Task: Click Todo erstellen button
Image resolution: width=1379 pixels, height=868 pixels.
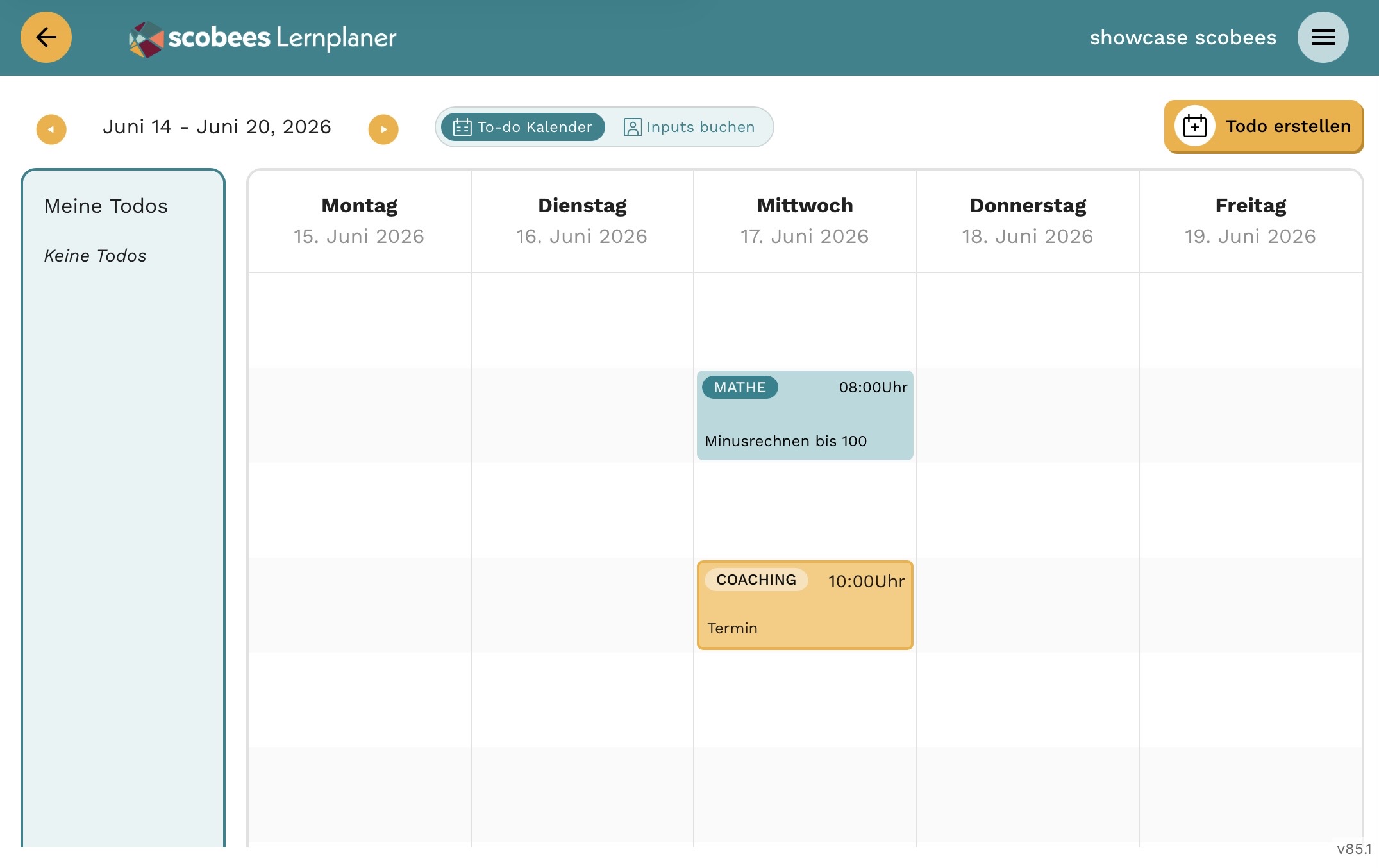Action: coord(1264,126)
